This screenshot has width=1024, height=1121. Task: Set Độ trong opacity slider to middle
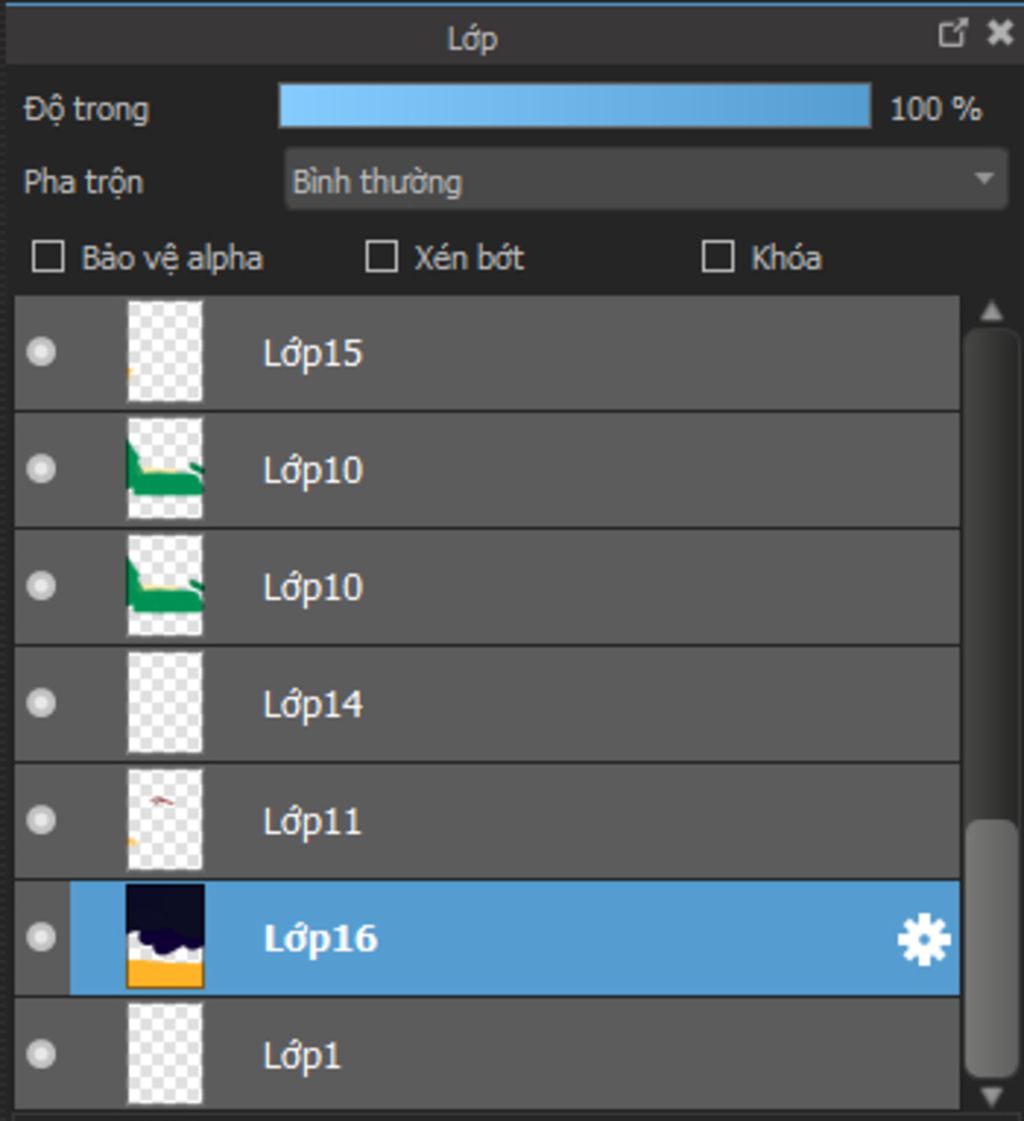575,106
